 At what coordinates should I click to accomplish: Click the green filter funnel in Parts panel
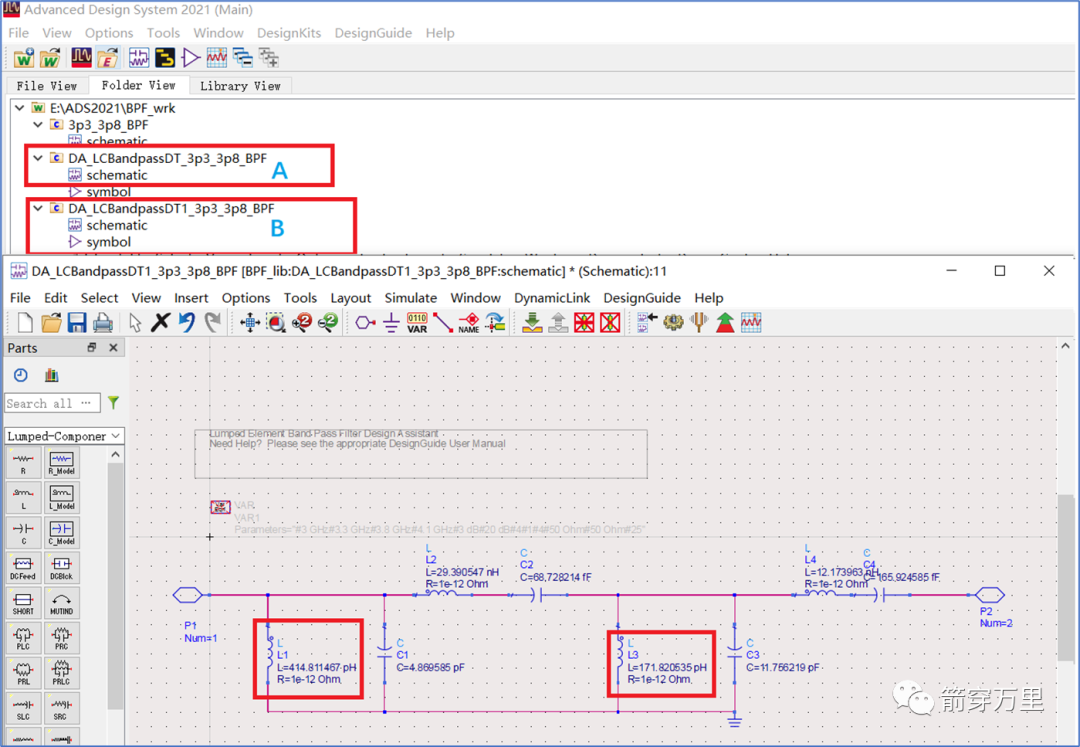[x=114, y=403]
